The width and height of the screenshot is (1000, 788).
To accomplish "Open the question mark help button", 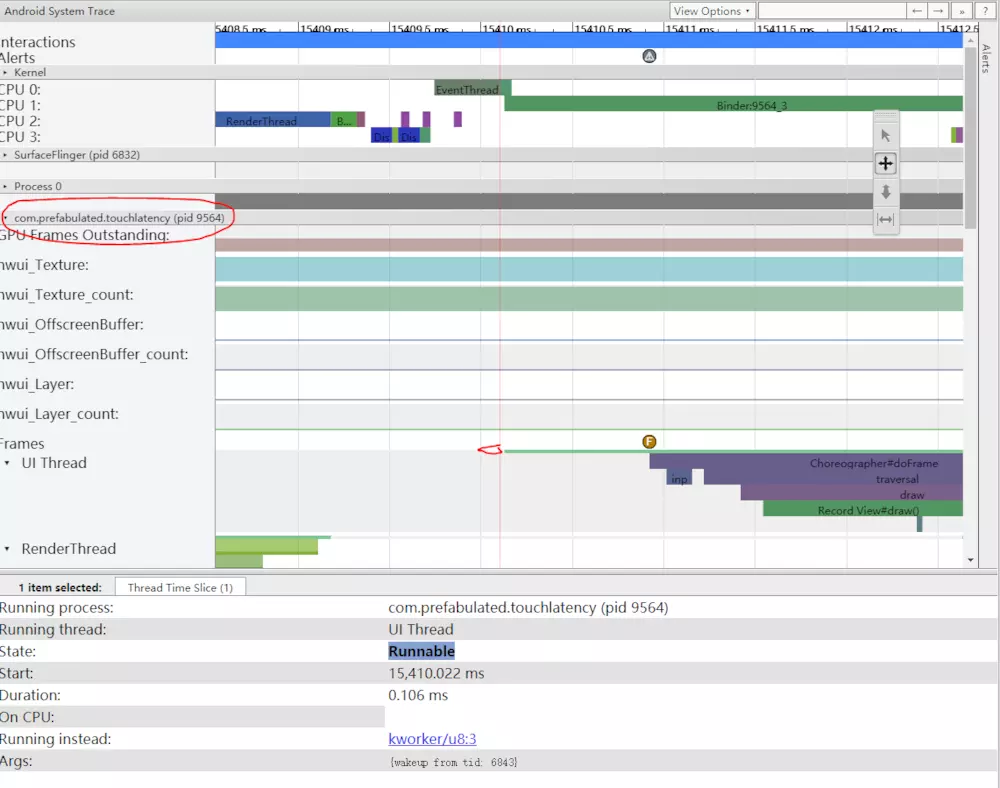I will [x=985, y=11].
